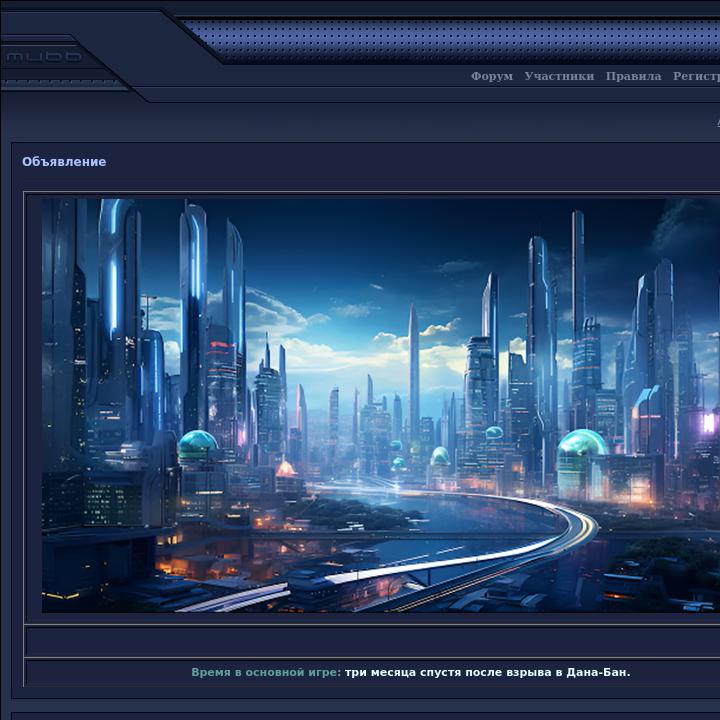Click the Время в основной игре label

coord(265,672)
